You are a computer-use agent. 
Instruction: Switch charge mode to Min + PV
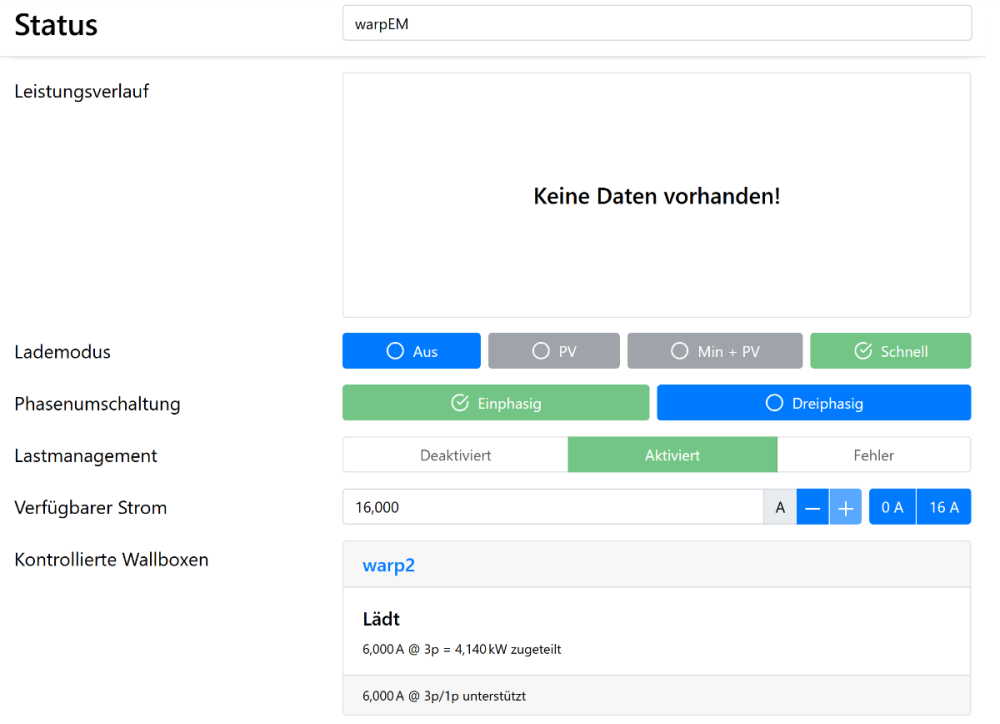click(715, 351)
